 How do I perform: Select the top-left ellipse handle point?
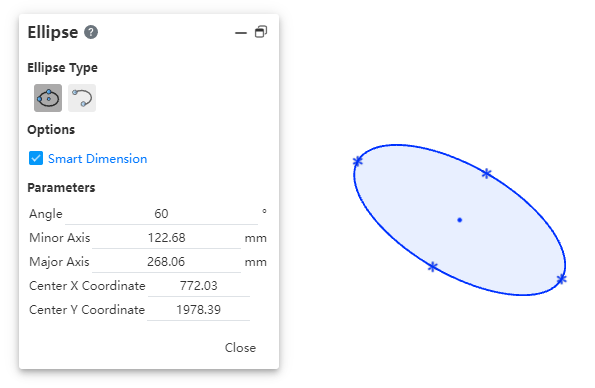(x=357, y=161)
